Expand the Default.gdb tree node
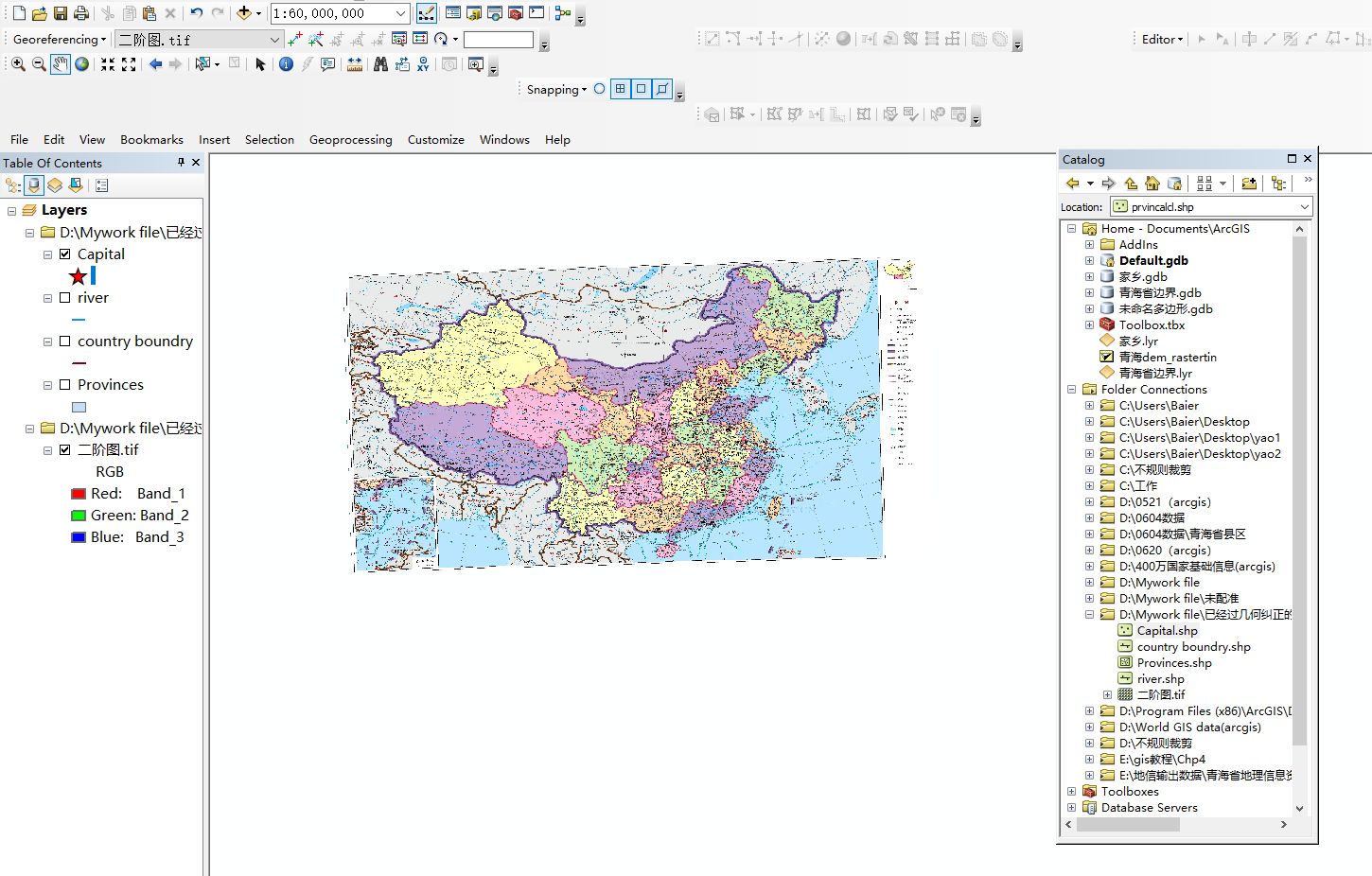 [1089, 261]
